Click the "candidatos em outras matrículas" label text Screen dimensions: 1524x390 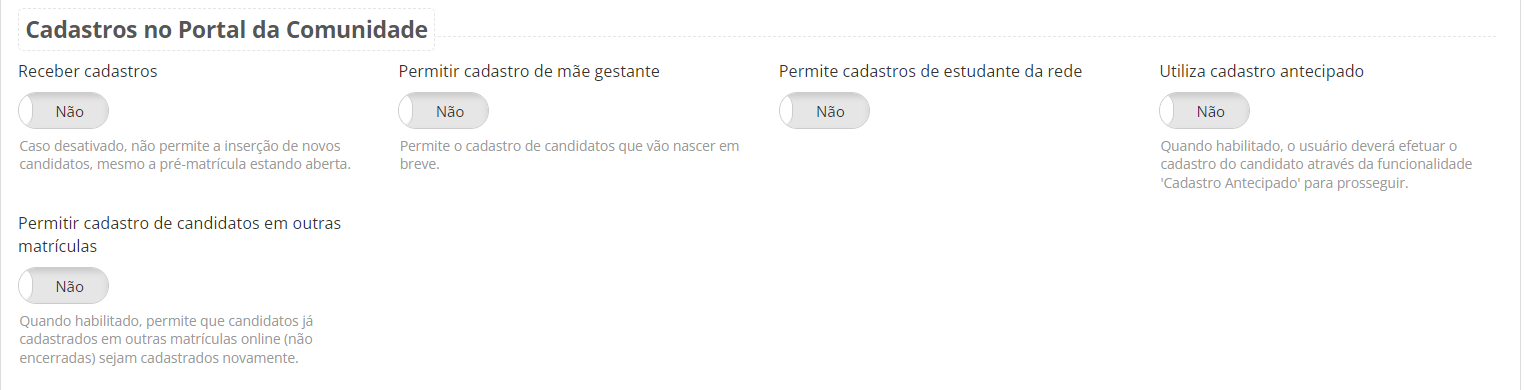[180, 234]
